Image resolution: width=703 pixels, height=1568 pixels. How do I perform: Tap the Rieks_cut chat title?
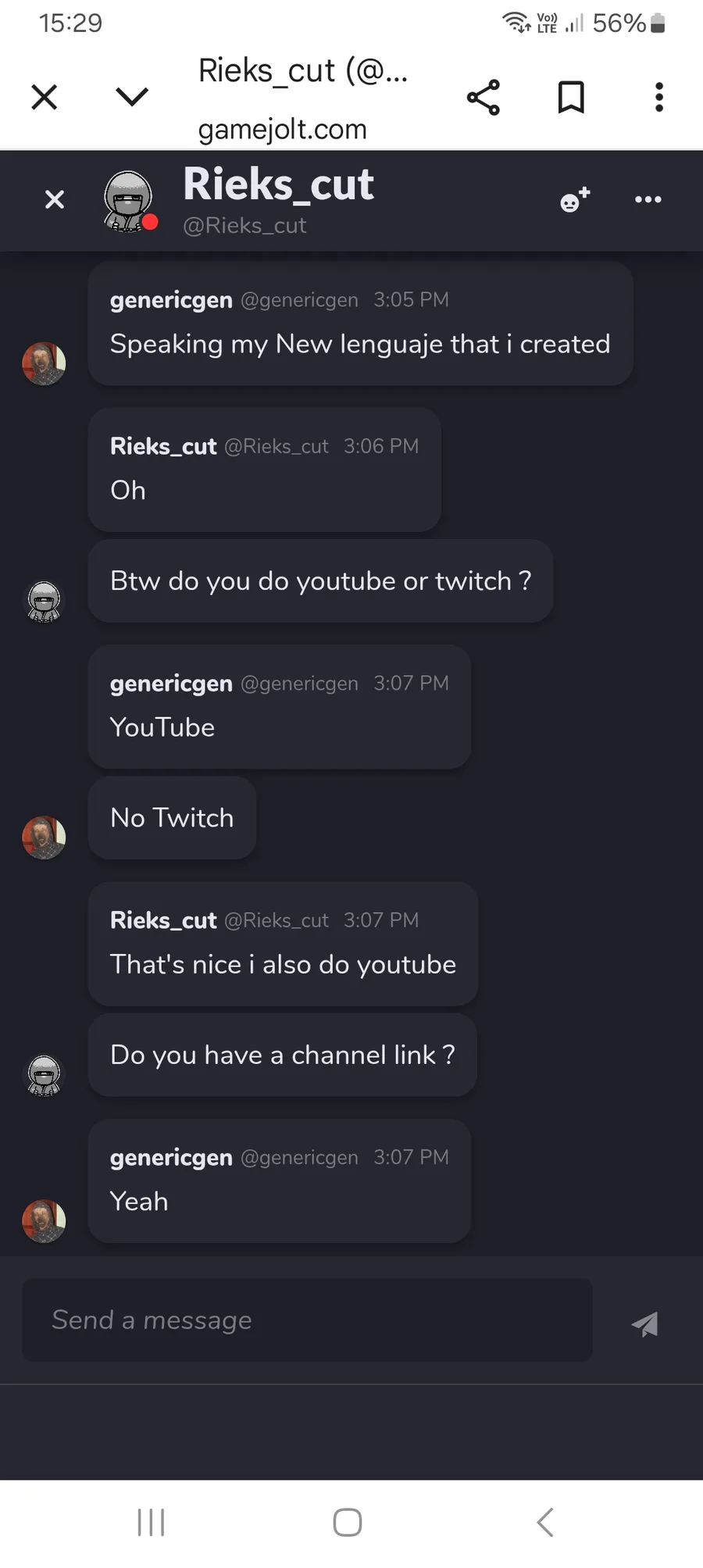(278, 185)
